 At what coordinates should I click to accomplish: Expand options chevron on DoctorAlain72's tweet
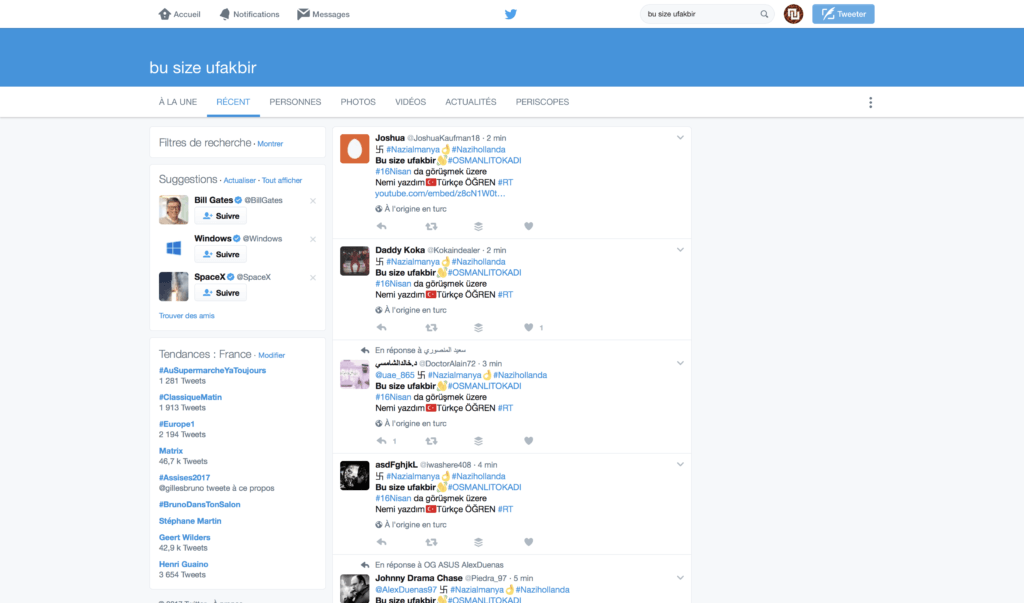(680, 363)
